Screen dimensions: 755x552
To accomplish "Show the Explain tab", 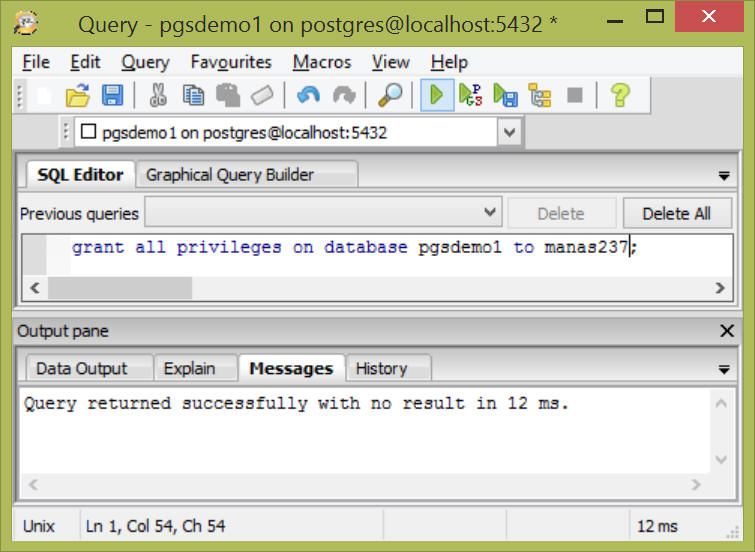I will (195, 368).
